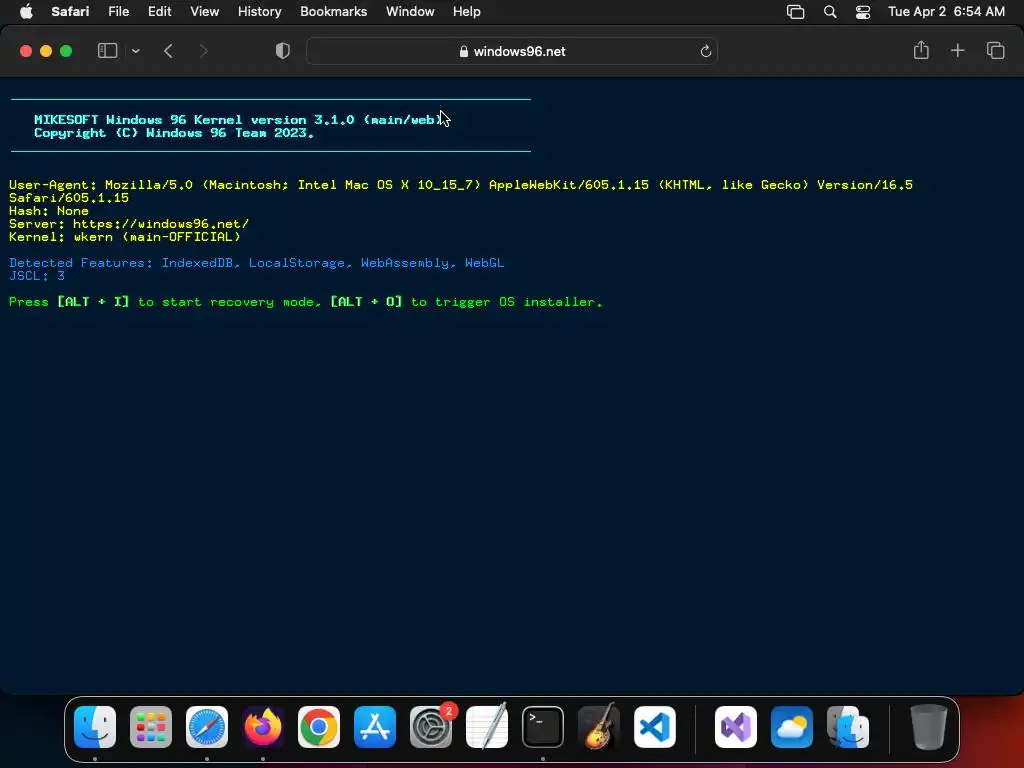Click the [ALT + O] OS installer text
Image resolution: width=1024 pixels, height=768 pixels.
click(366, 302)
